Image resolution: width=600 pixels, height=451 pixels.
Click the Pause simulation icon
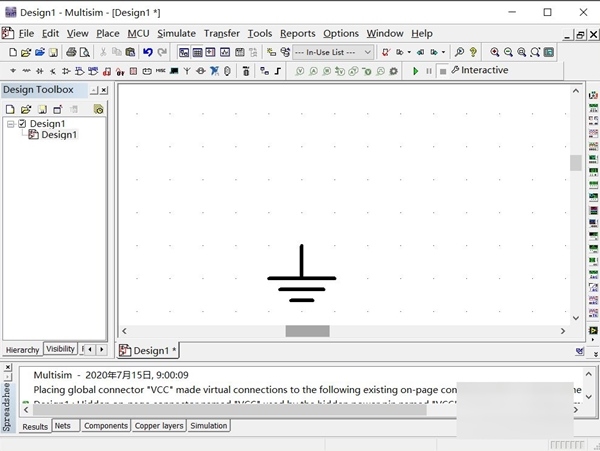[429, 71]
